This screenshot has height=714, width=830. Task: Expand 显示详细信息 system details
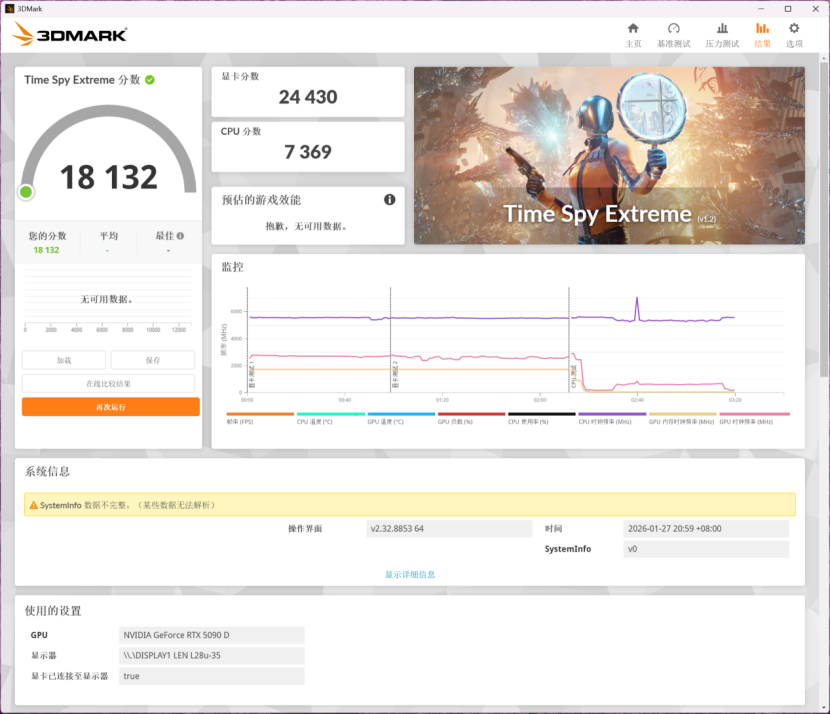coord(410,575)
